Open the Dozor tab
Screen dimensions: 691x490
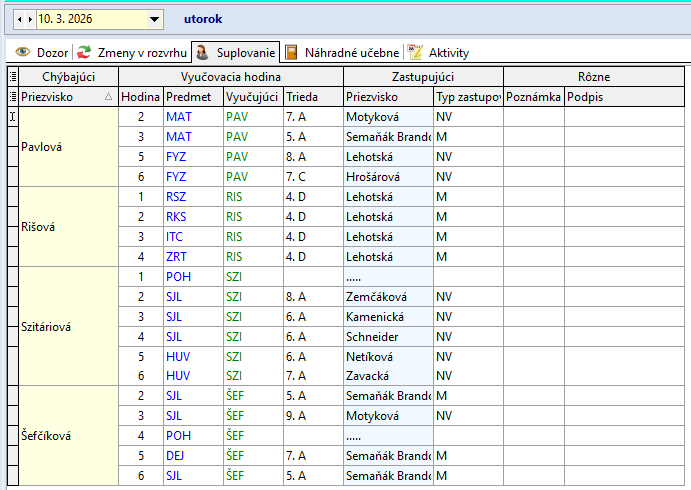(x=44, y=52)
